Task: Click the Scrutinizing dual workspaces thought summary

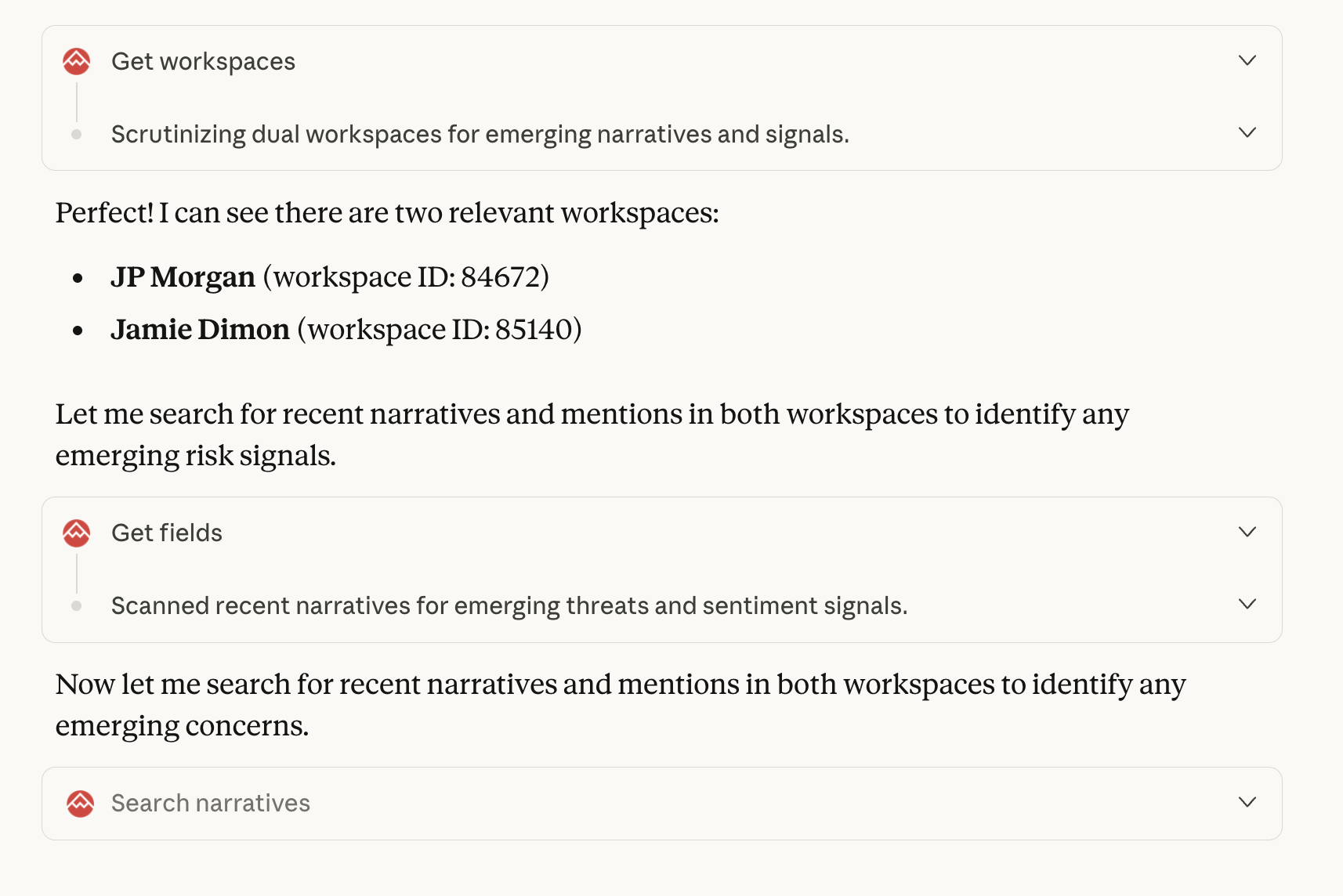Action: [x=480, y=135]
